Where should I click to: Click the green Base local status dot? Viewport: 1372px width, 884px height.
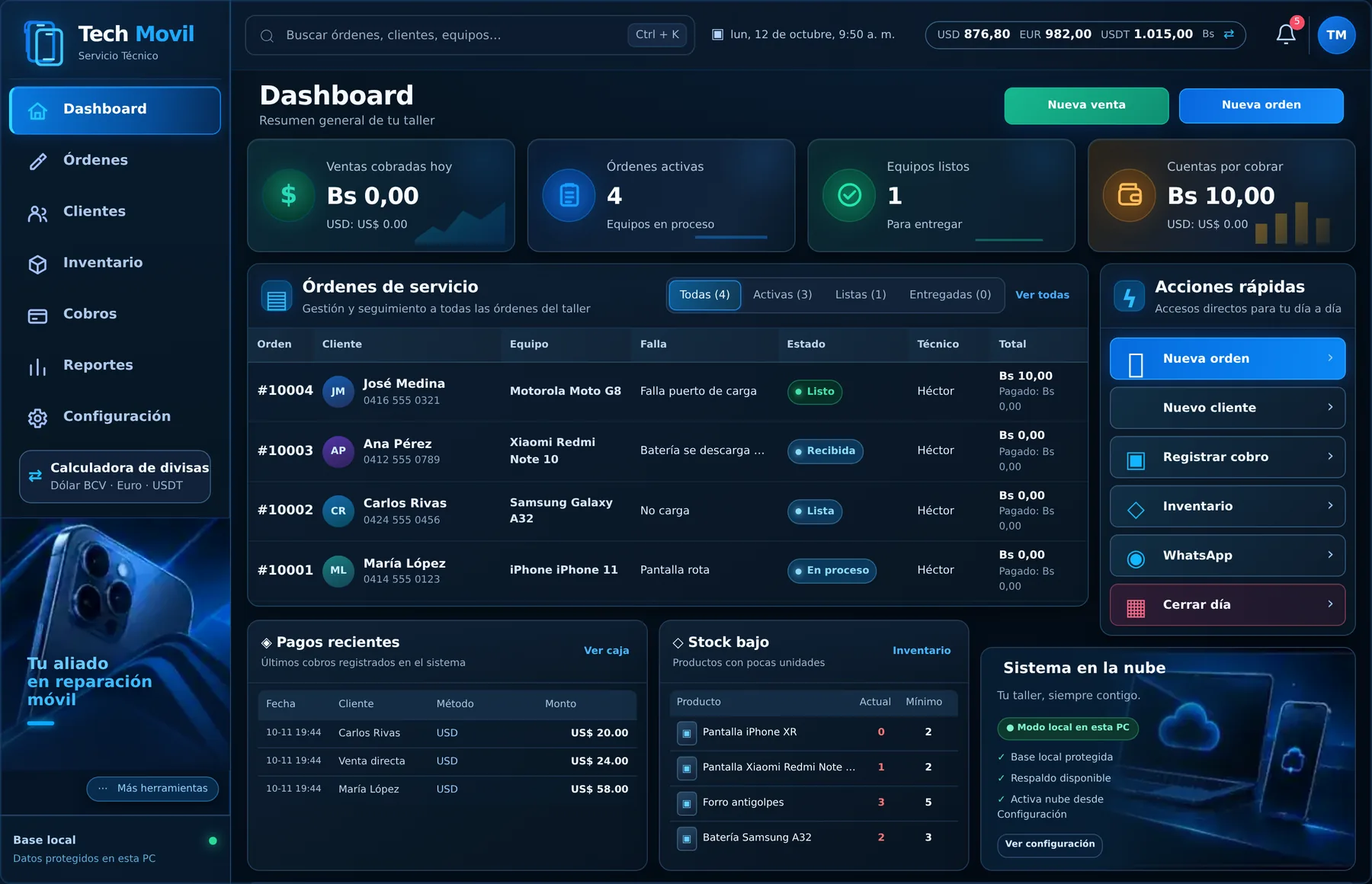tap(213, 841)
